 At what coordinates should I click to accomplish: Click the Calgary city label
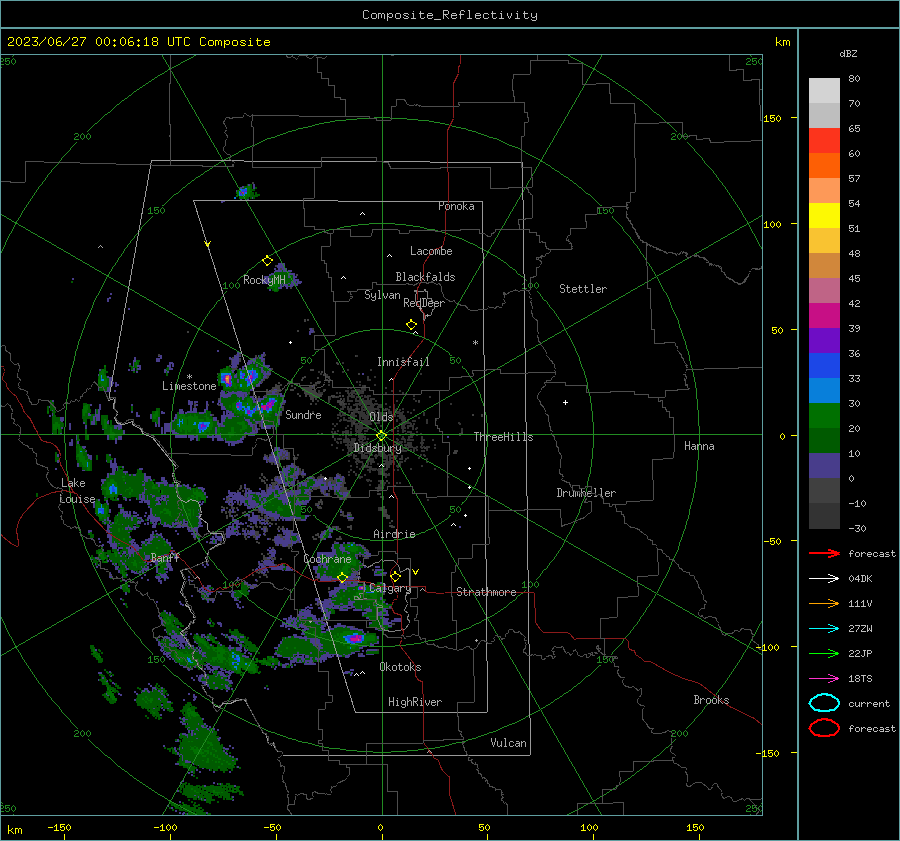(390, 588)
